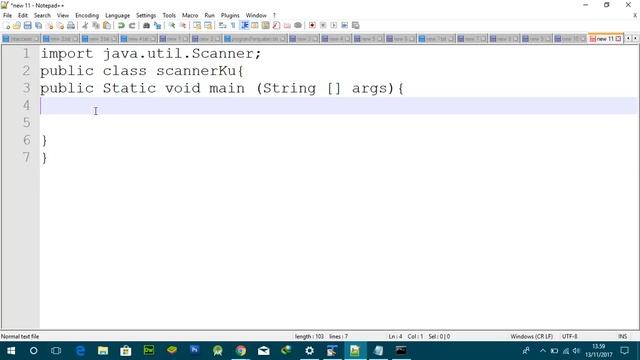This screenshot has width=640, height=360.
Task: Open the View menu
Action: point(63,16)
